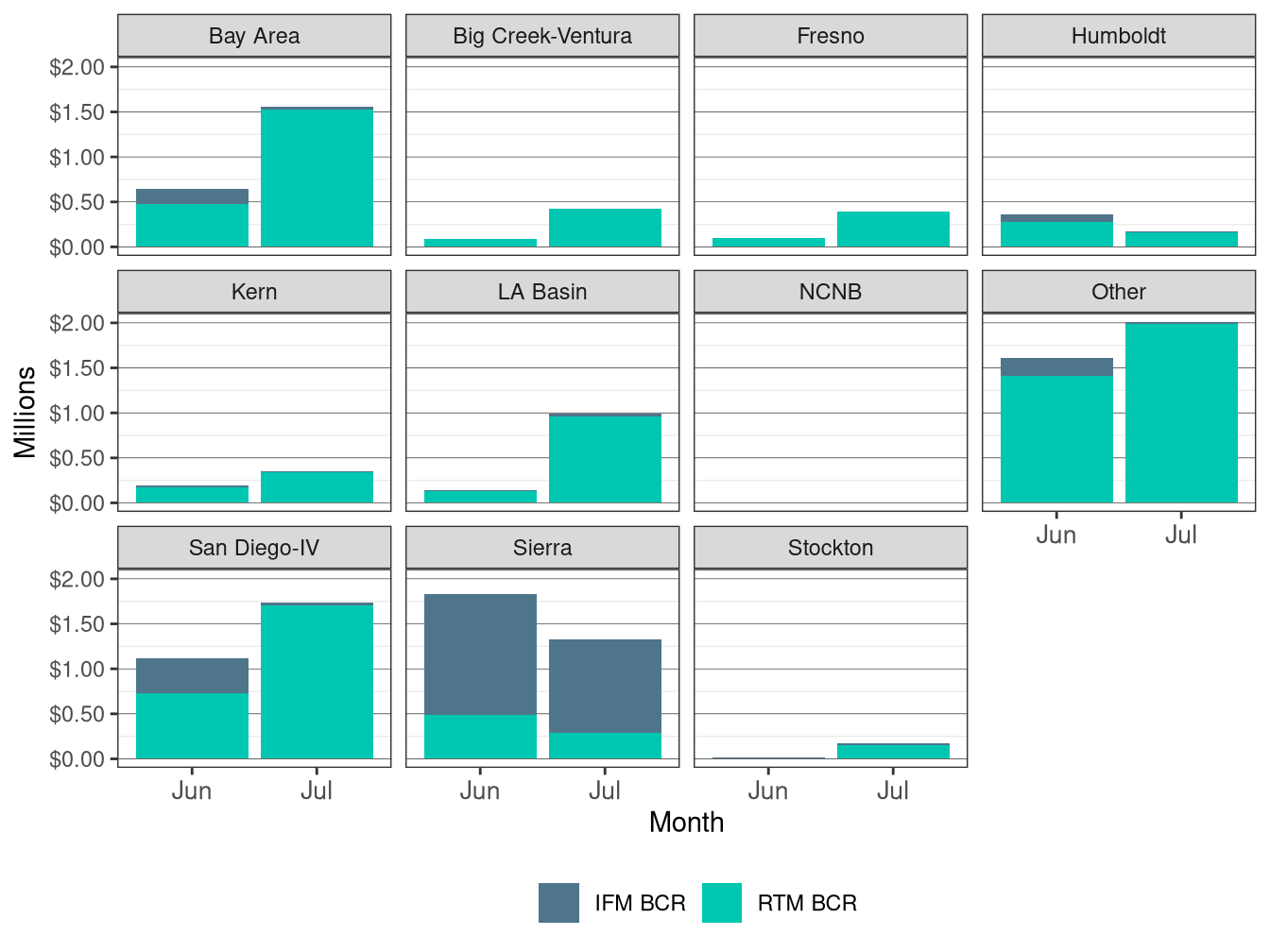Image resolution: width=1270 pixels, height=952 pixels.
Task: Click the LA Basin facet title
Action: coord(542,292)
